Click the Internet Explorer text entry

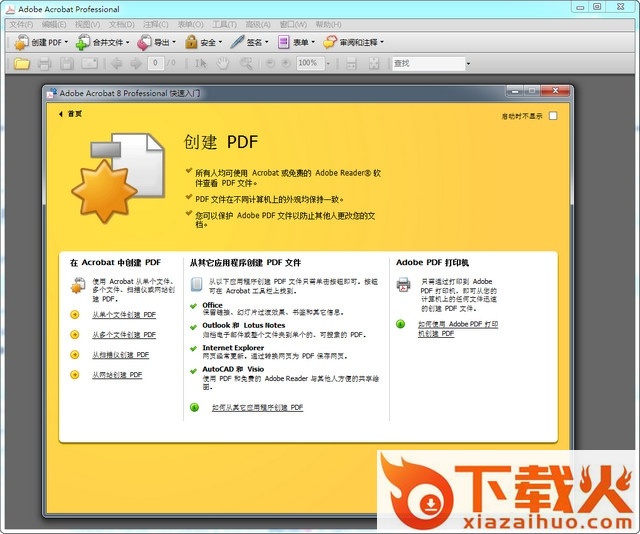pos(233,348)
